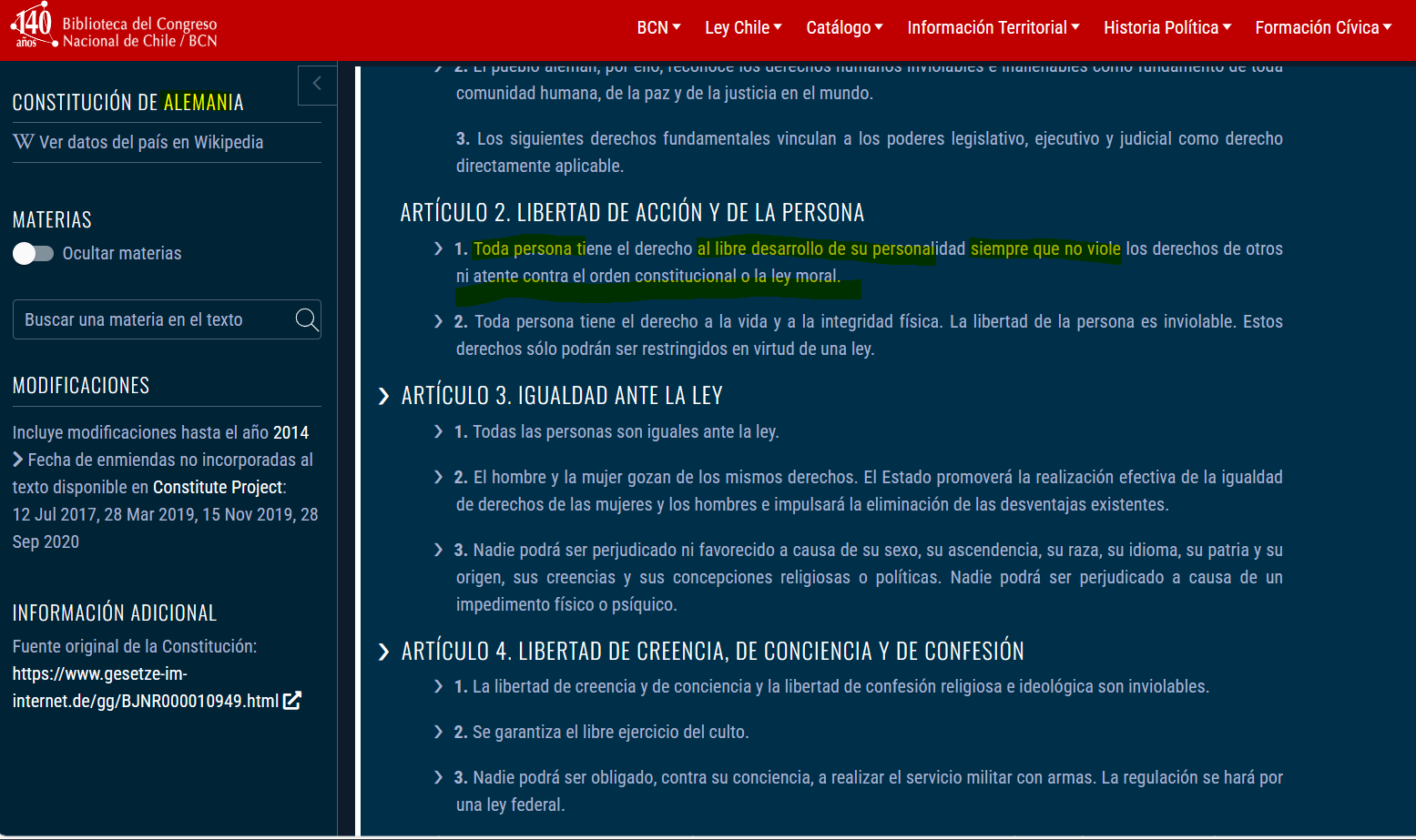Open the BCN dropdown menu

tap(658, 28)
